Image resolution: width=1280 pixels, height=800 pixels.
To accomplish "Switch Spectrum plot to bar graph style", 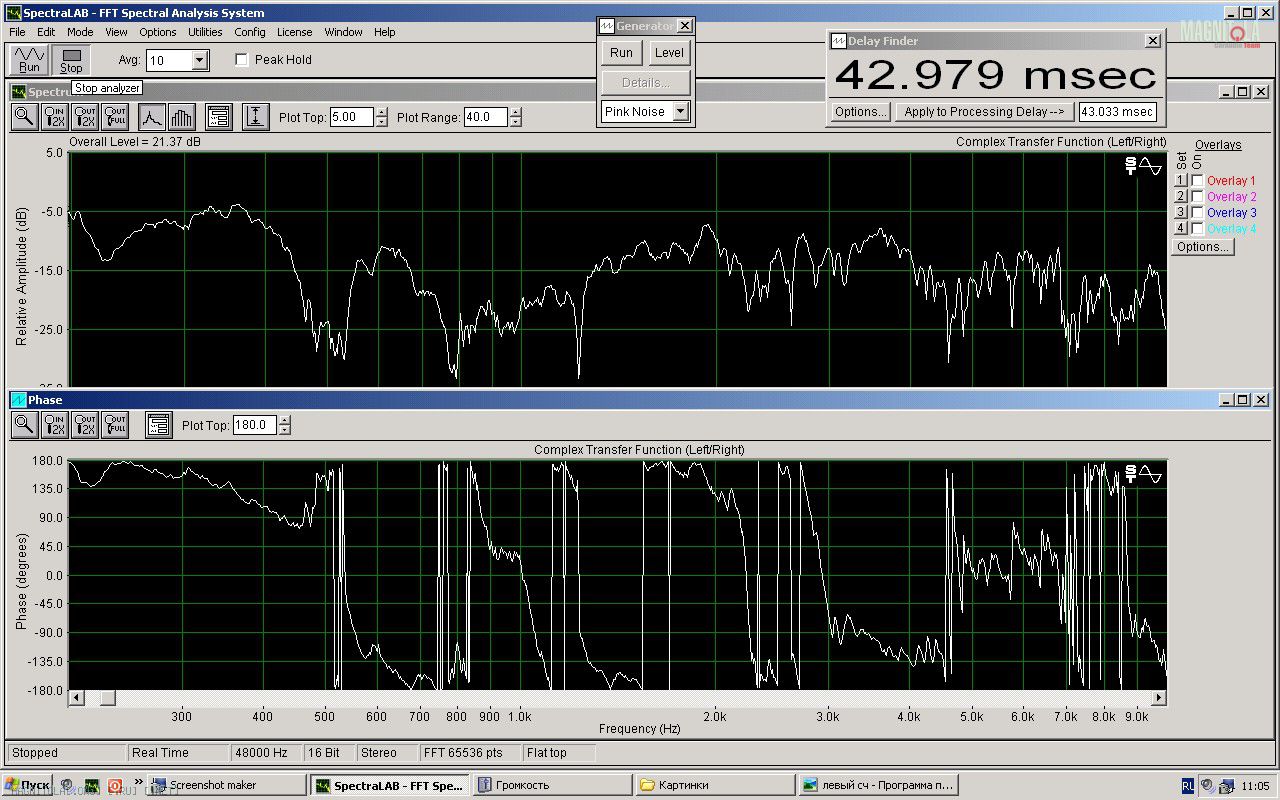I will click(181, 117).
